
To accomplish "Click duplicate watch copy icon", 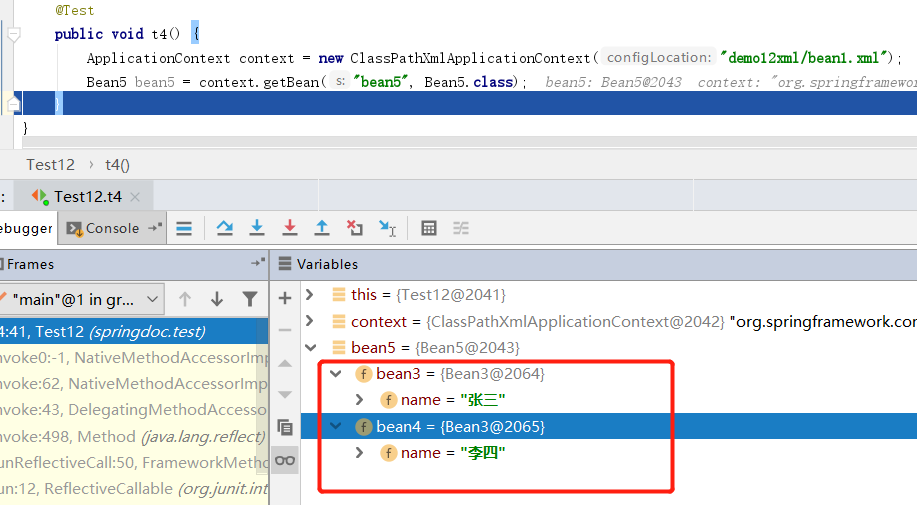I will tap(285, 427).
